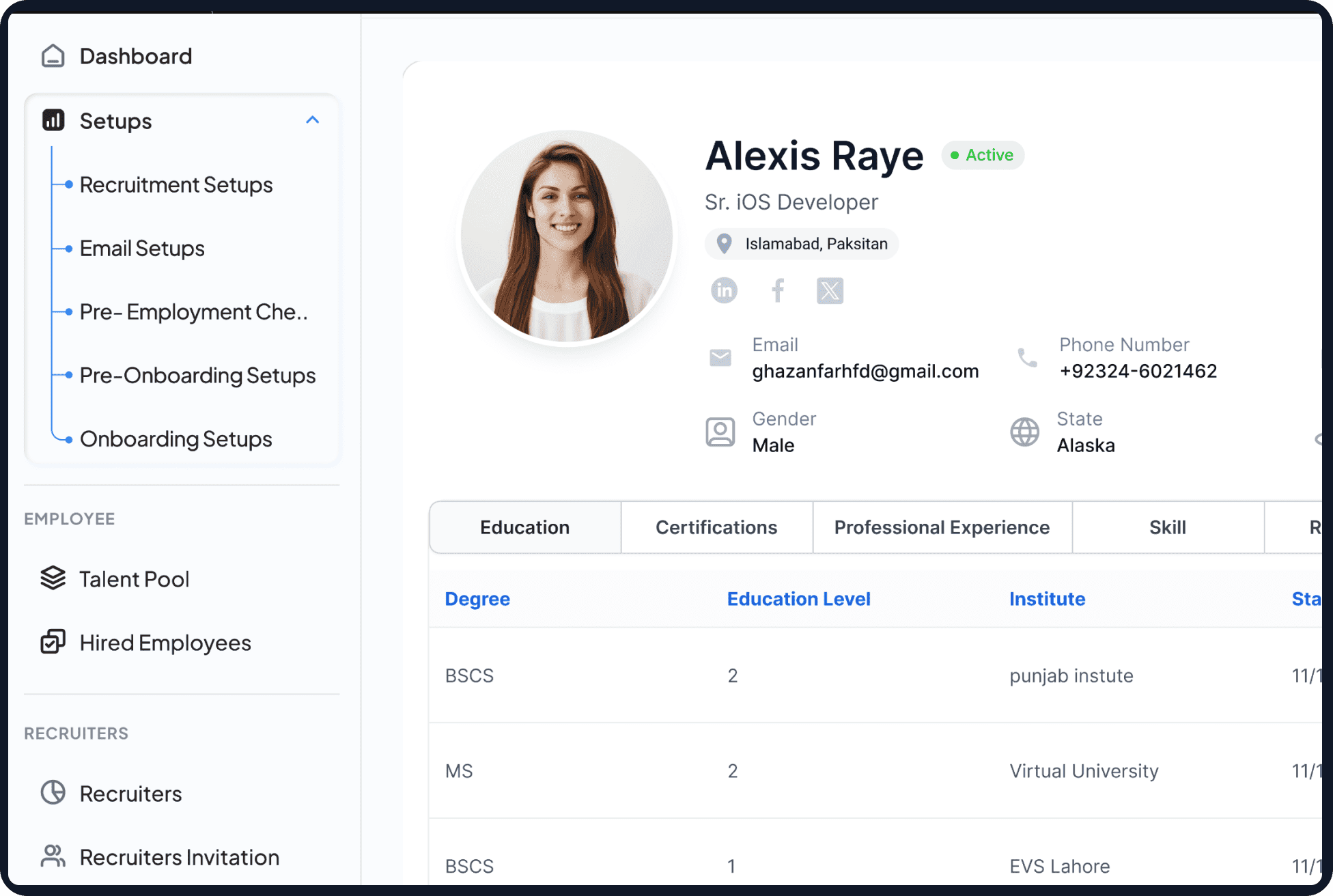The image size is (1333, 896).
Task: Click the BSCS cell in punjab instute row
Action: pos(469,675)
